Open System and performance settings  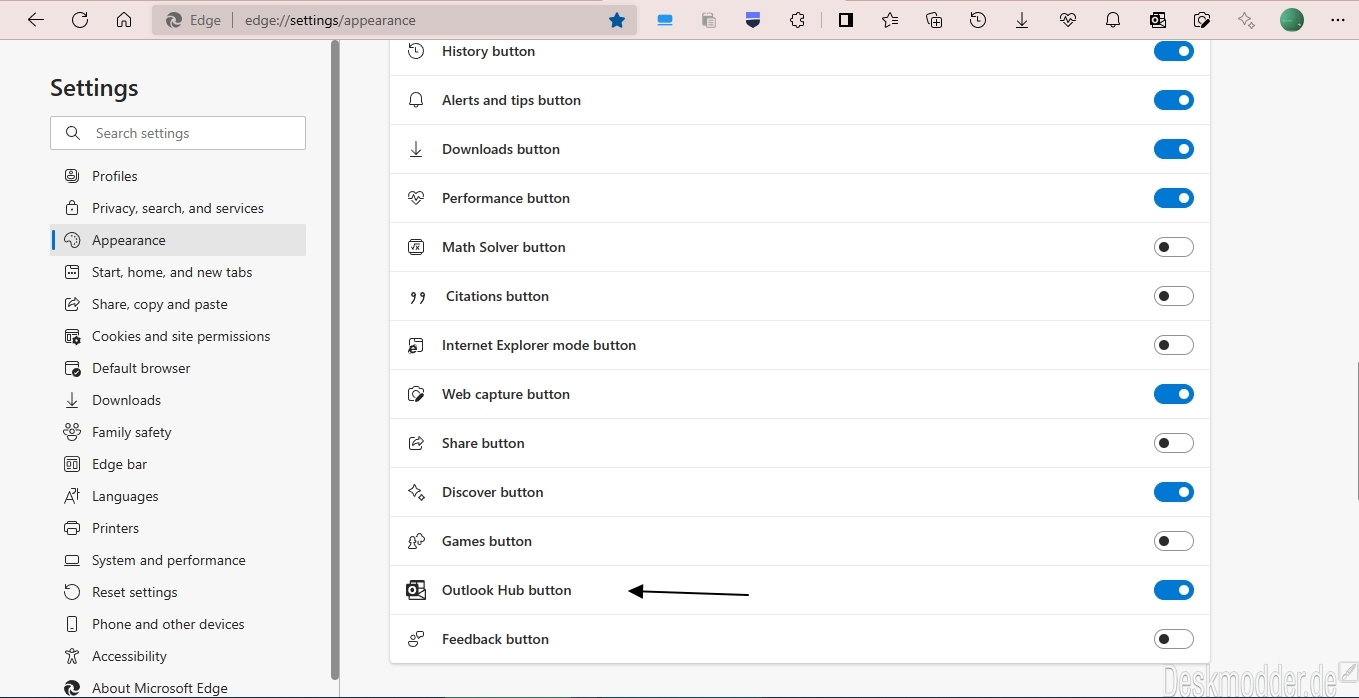tap(178, 560)
